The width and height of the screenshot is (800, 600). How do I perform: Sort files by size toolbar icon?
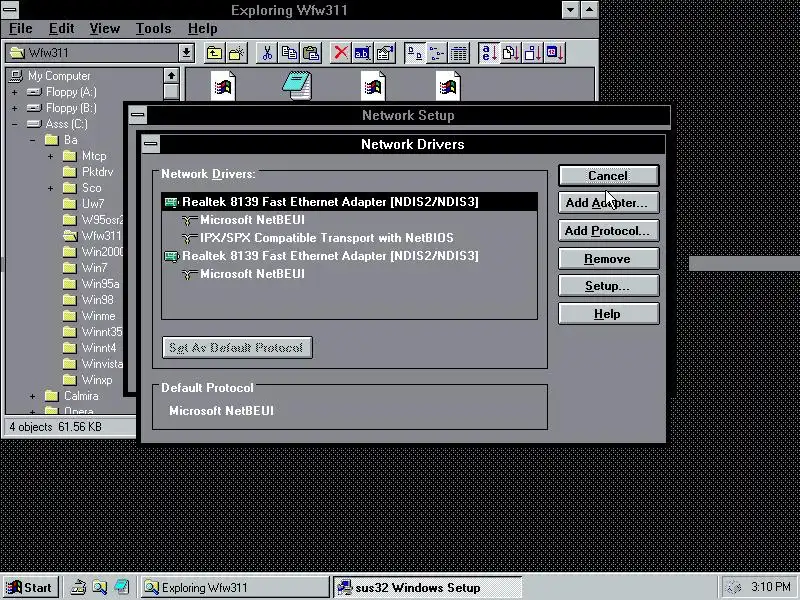533,53
